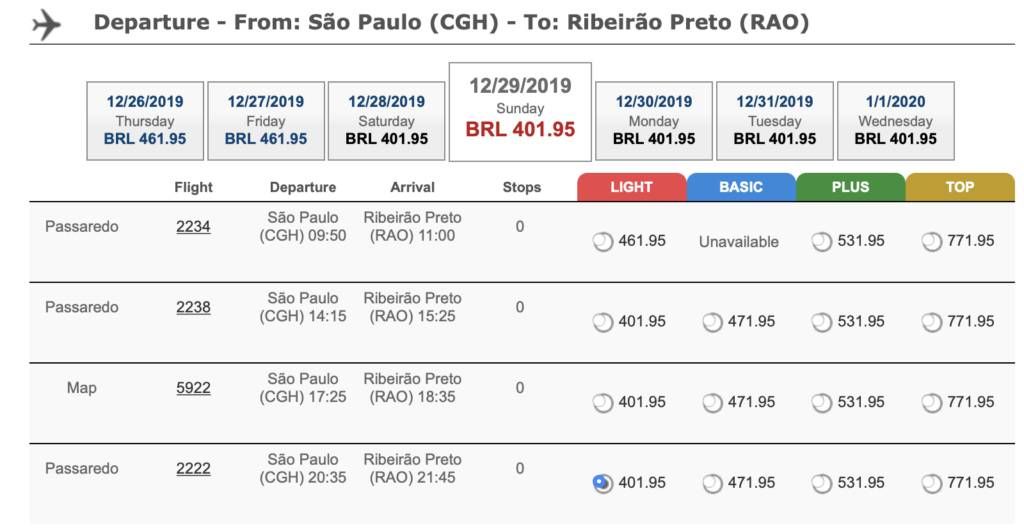This screenshot has width=1024, height=530.
Task: Open flight number 2234 link
Action: coord(193,226)
